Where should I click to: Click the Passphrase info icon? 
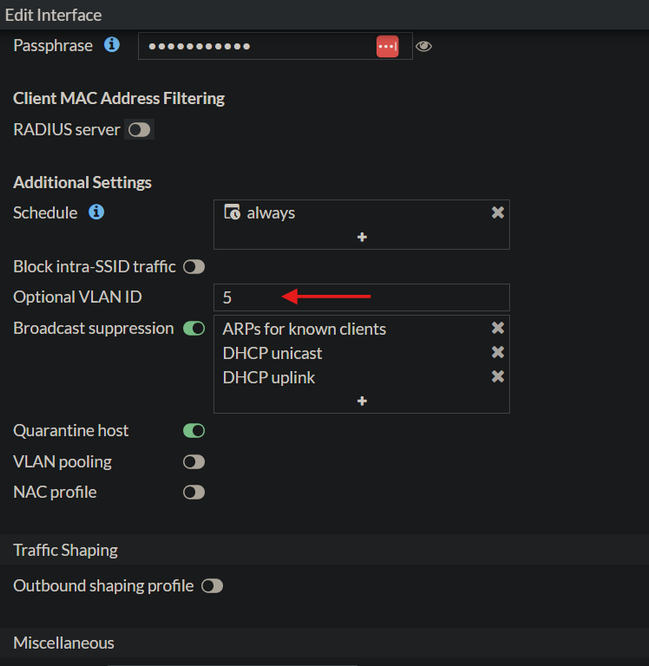click(x=112, y=45)
